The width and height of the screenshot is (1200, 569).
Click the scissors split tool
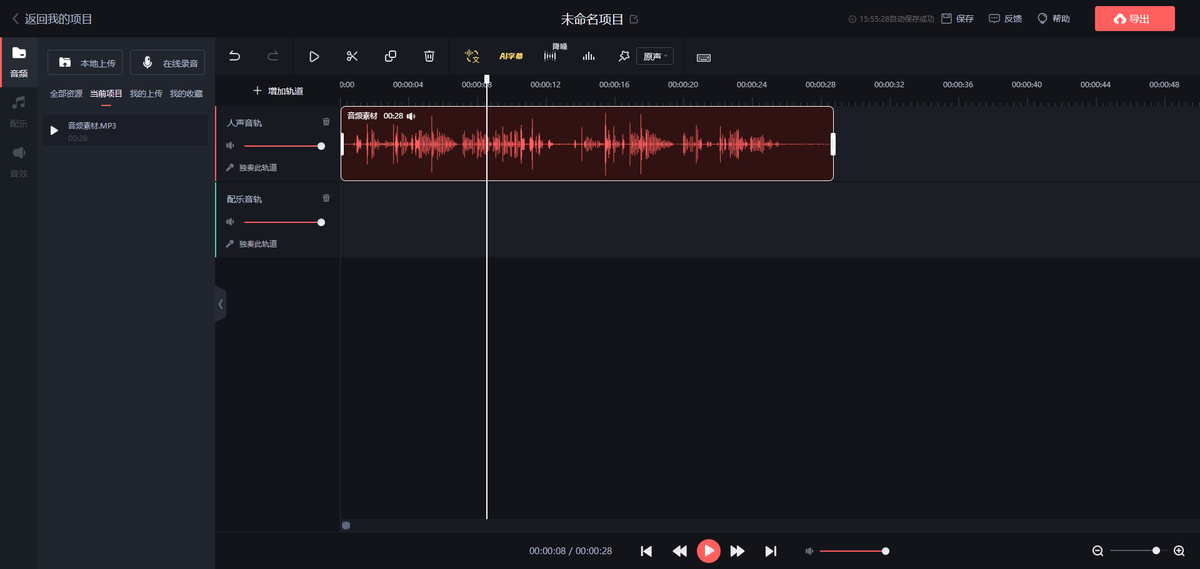point(352,57)
